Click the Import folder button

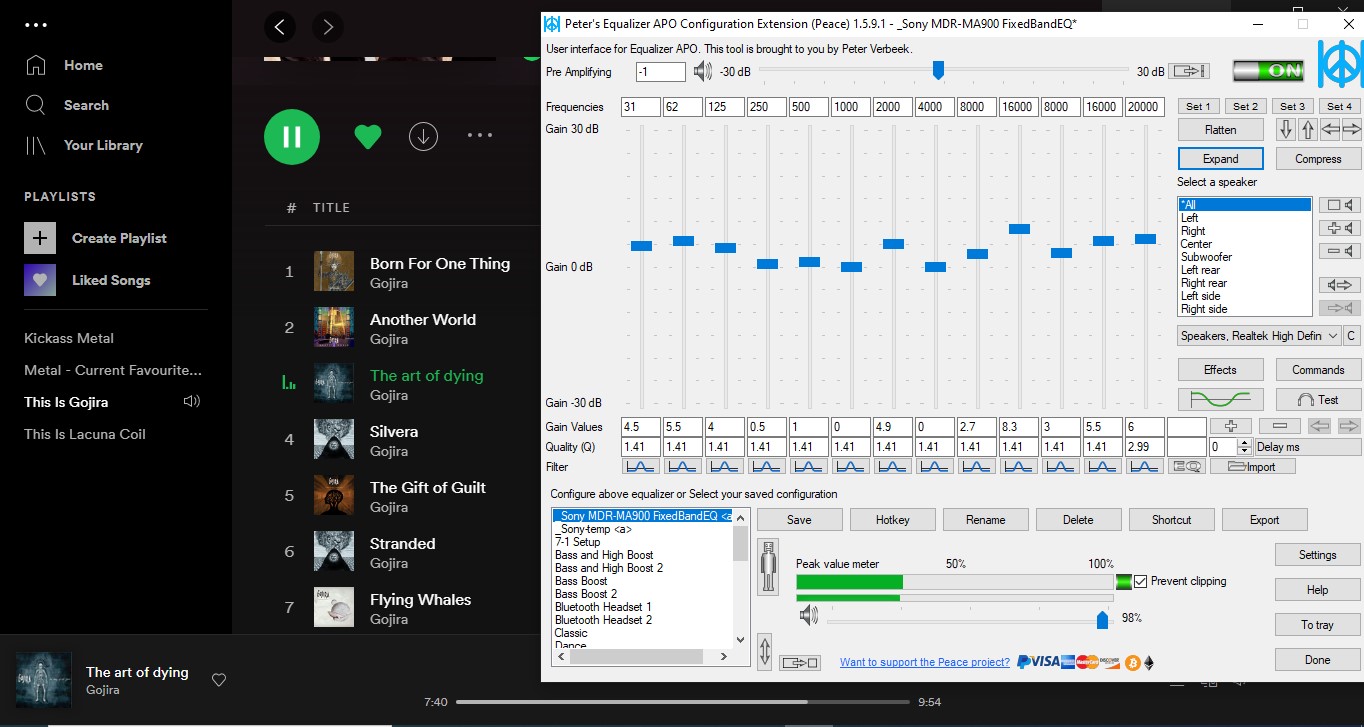[1253, 466]
